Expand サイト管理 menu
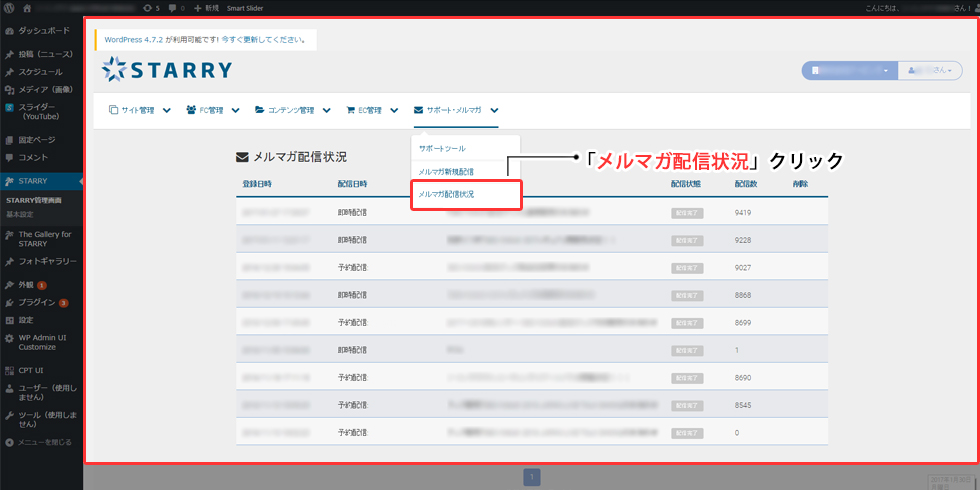The image size is (980, 490). pyautogui.click(x=139, y=111)
